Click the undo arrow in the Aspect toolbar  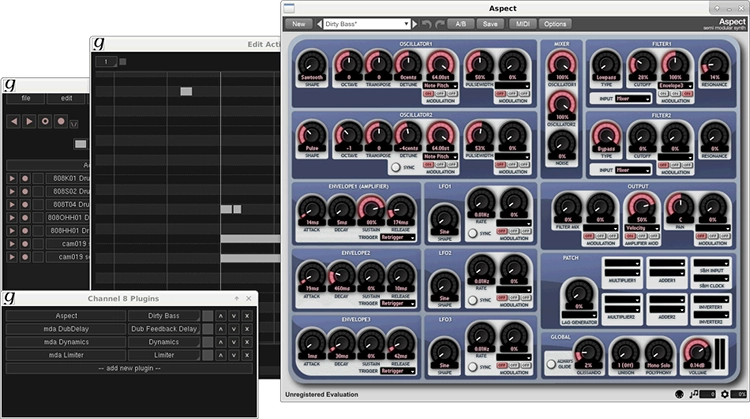(x=427, y=24)
